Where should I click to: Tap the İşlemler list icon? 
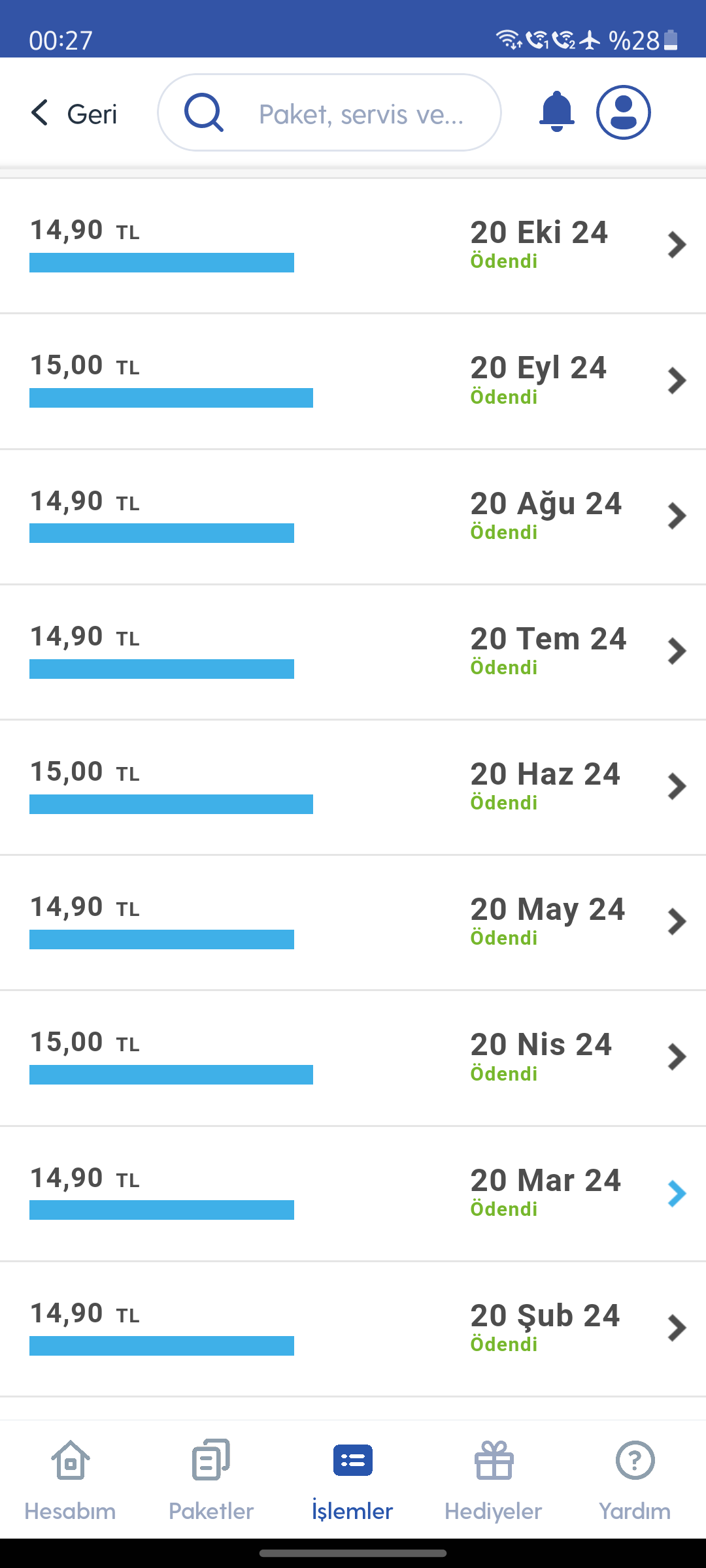353,1460
